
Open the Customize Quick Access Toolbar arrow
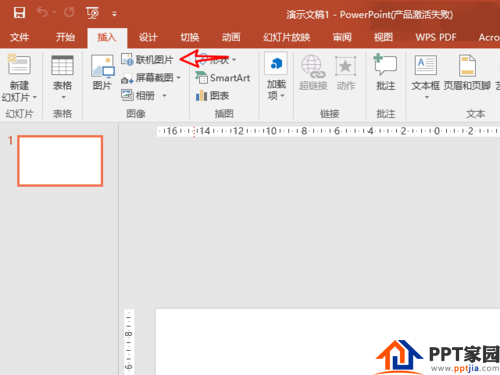114,14
